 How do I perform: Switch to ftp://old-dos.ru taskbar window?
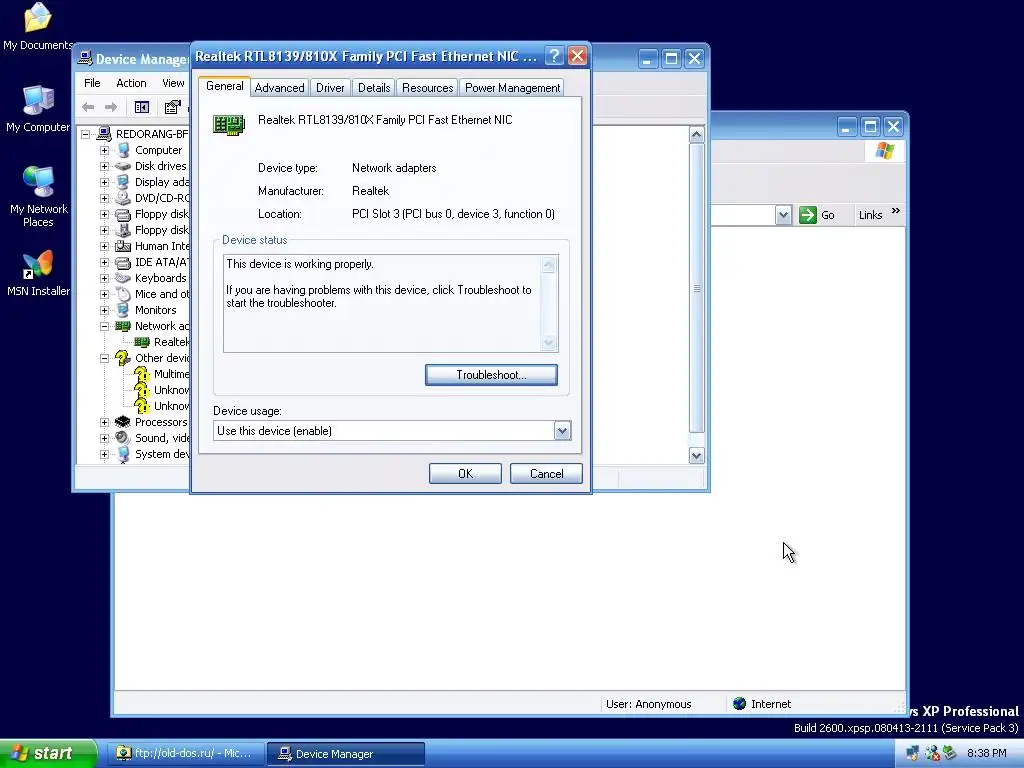[185, 754]
